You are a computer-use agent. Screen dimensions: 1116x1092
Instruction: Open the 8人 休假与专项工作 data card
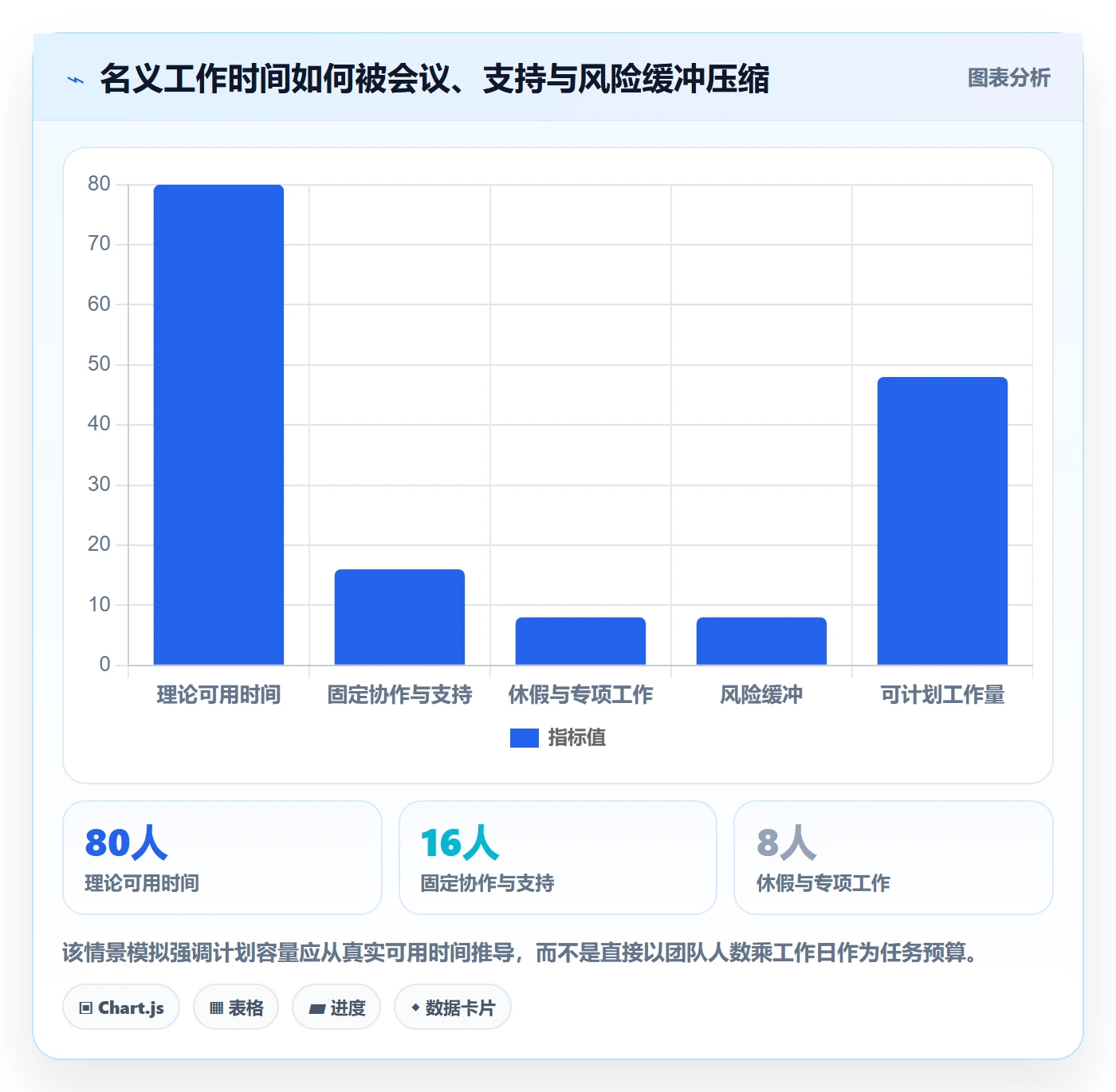click(894, 858)
